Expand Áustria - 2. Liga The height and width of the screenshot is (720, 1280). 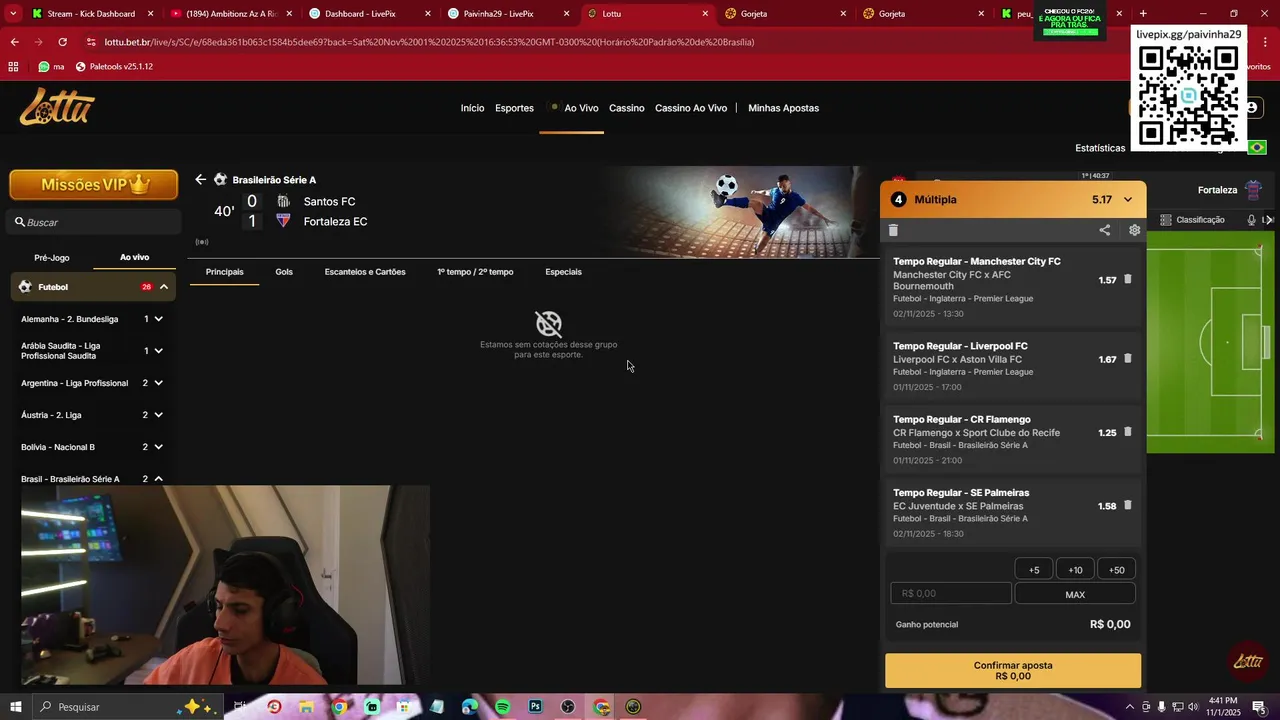[x=158, y=415]
